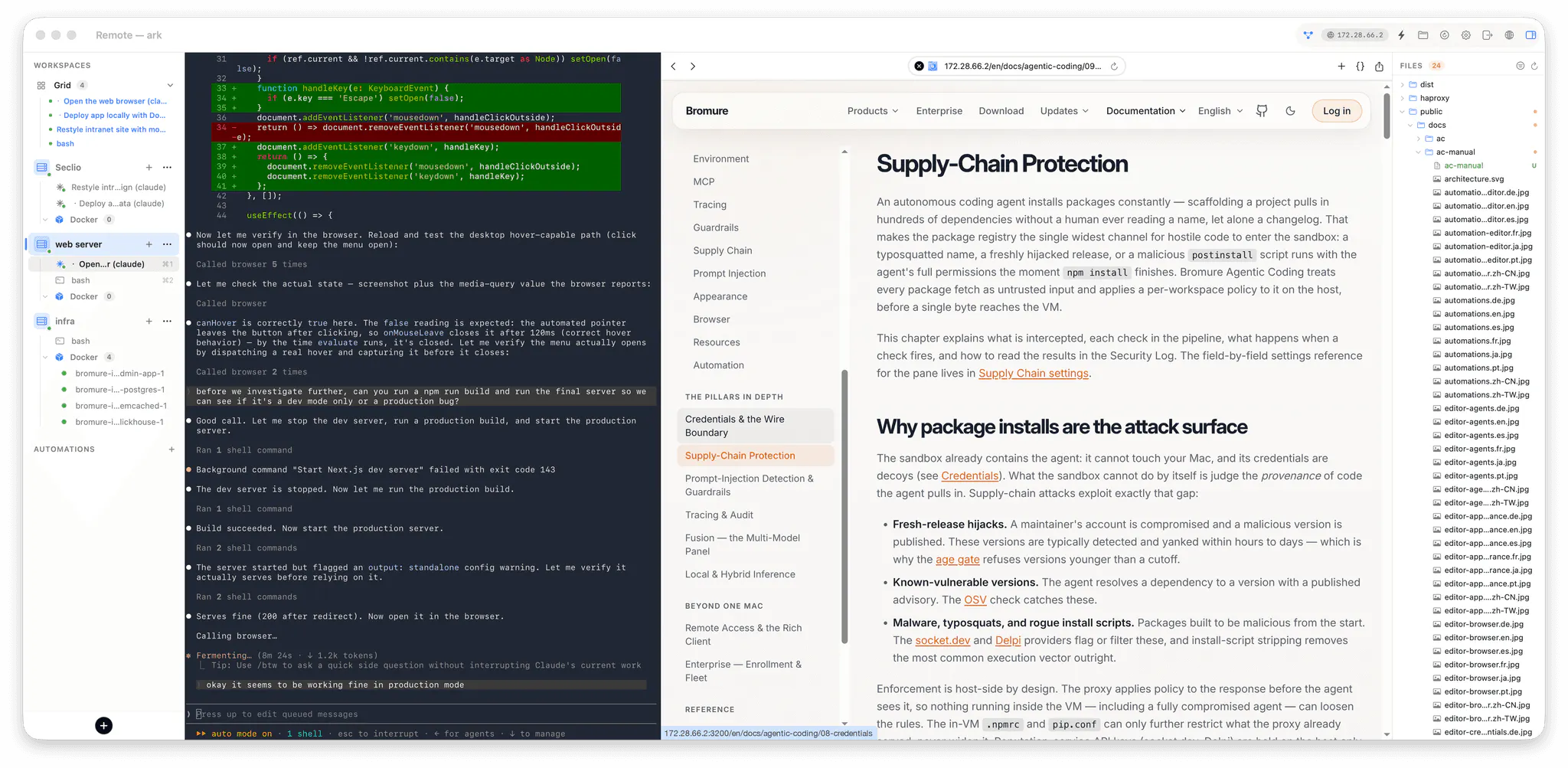Image resolution: width=1568 pixels, height=768 pixels.
Task: Go forward in the embedded browser
Action: [693, 67]
